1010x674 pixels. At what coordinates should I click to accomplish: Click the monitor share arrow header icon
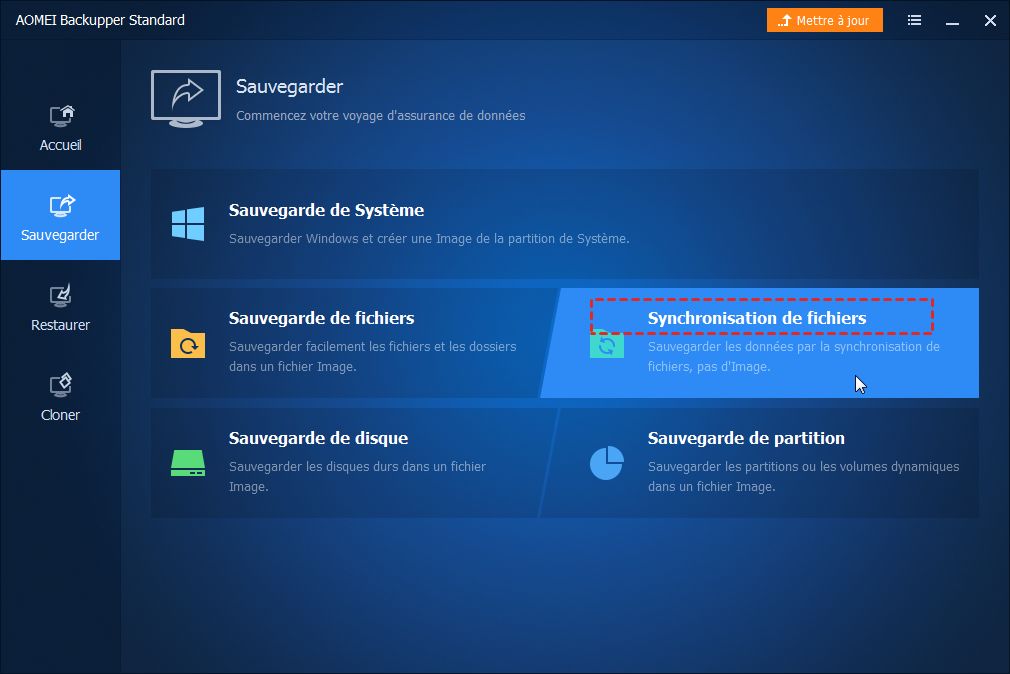[x=186, y=99]
